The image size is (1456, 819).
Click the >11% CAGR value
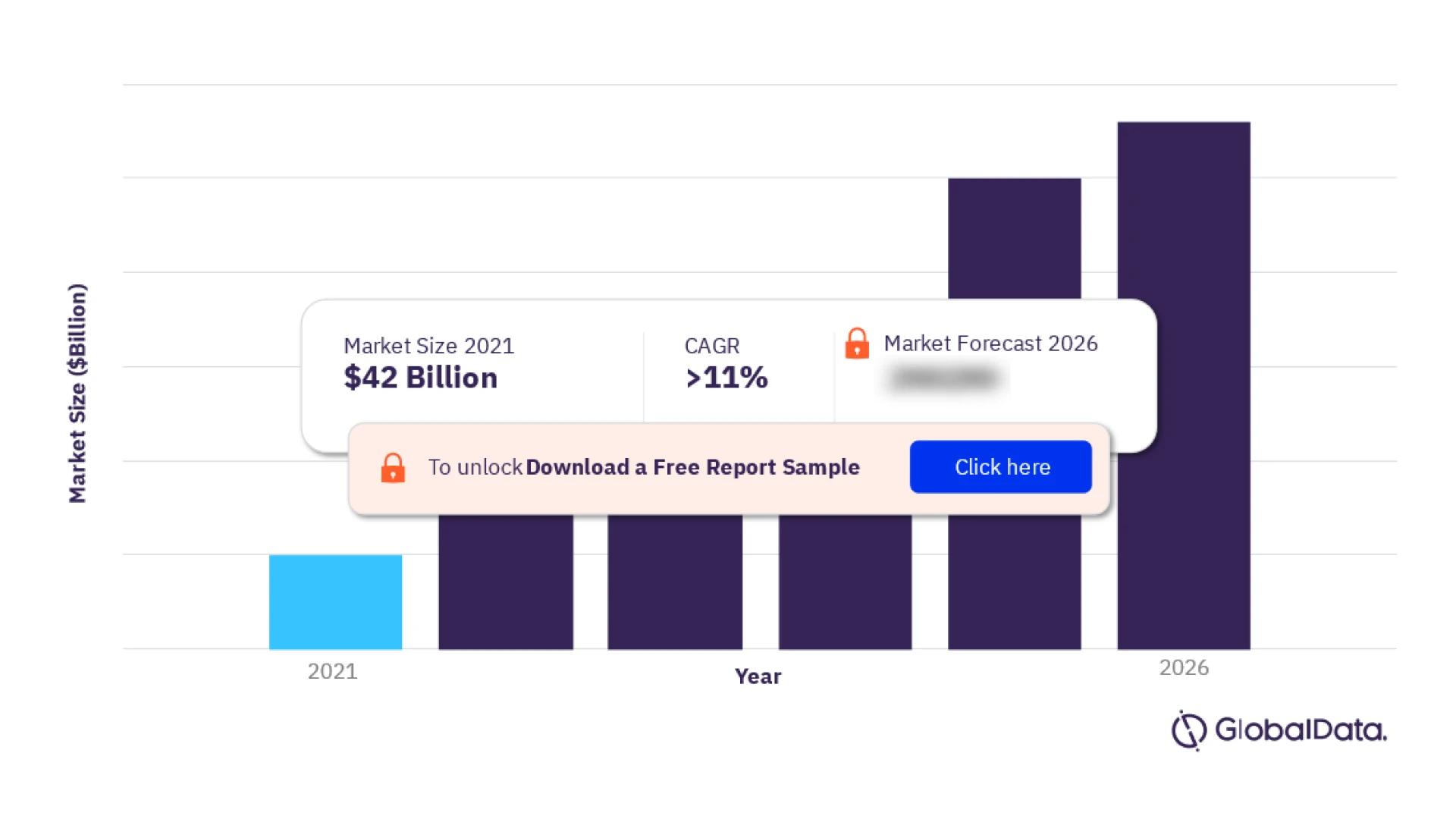coord(726,378)
